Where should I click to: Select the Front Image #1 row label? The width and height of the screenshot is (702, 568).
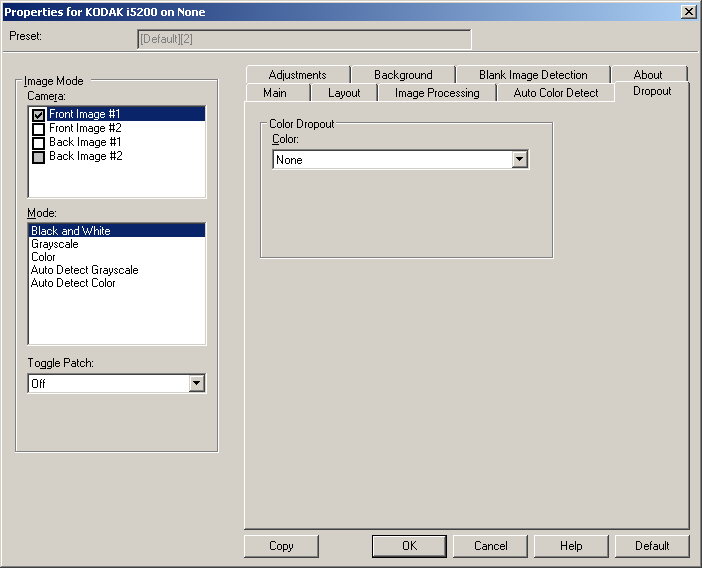[85, 114]
